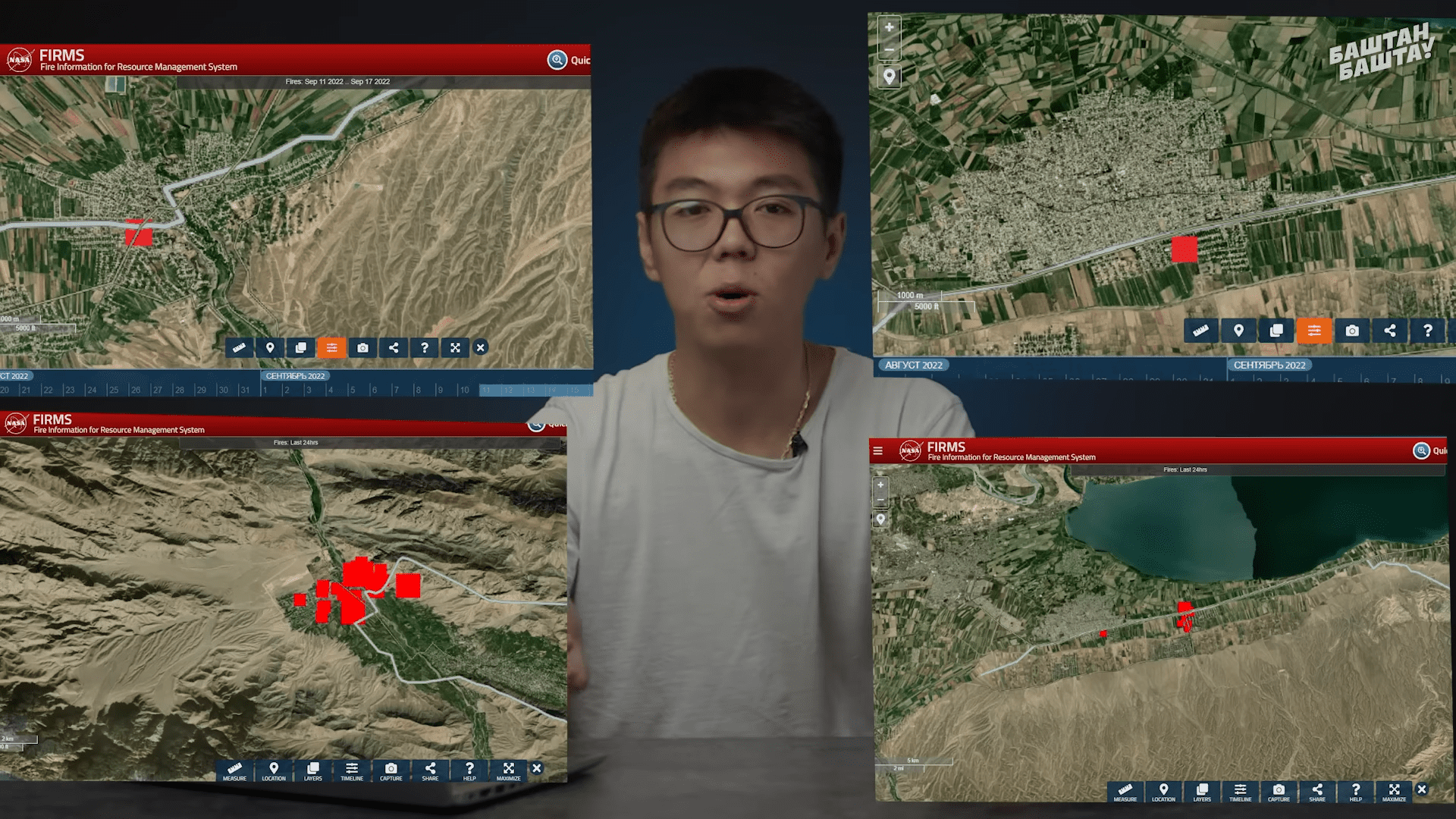Image resolution: width=1456 pixels, height=819 pixels.
Task: Toggle TIMELINE in bottom-right FIRMS window
Action: (x=1241, y=792)
